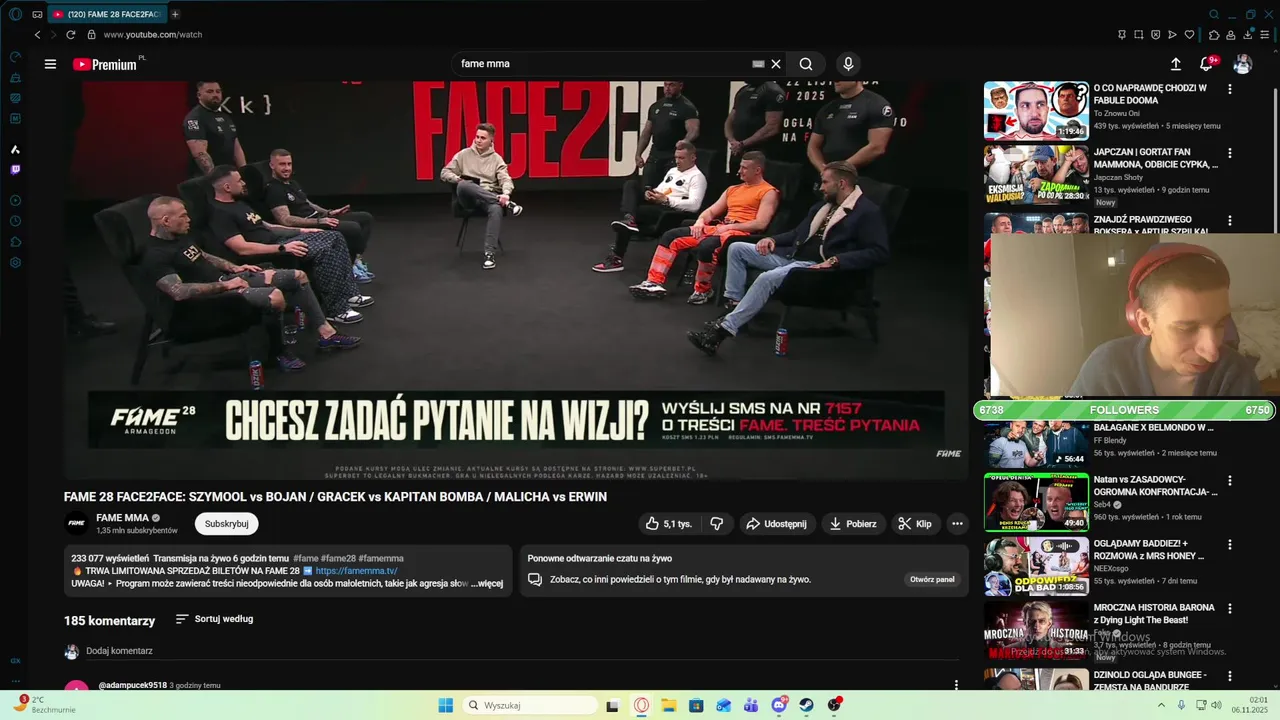Screen dimensions: 1280x720
Task: Open more actions menu beside Klip
Action: tap(957, 523)
